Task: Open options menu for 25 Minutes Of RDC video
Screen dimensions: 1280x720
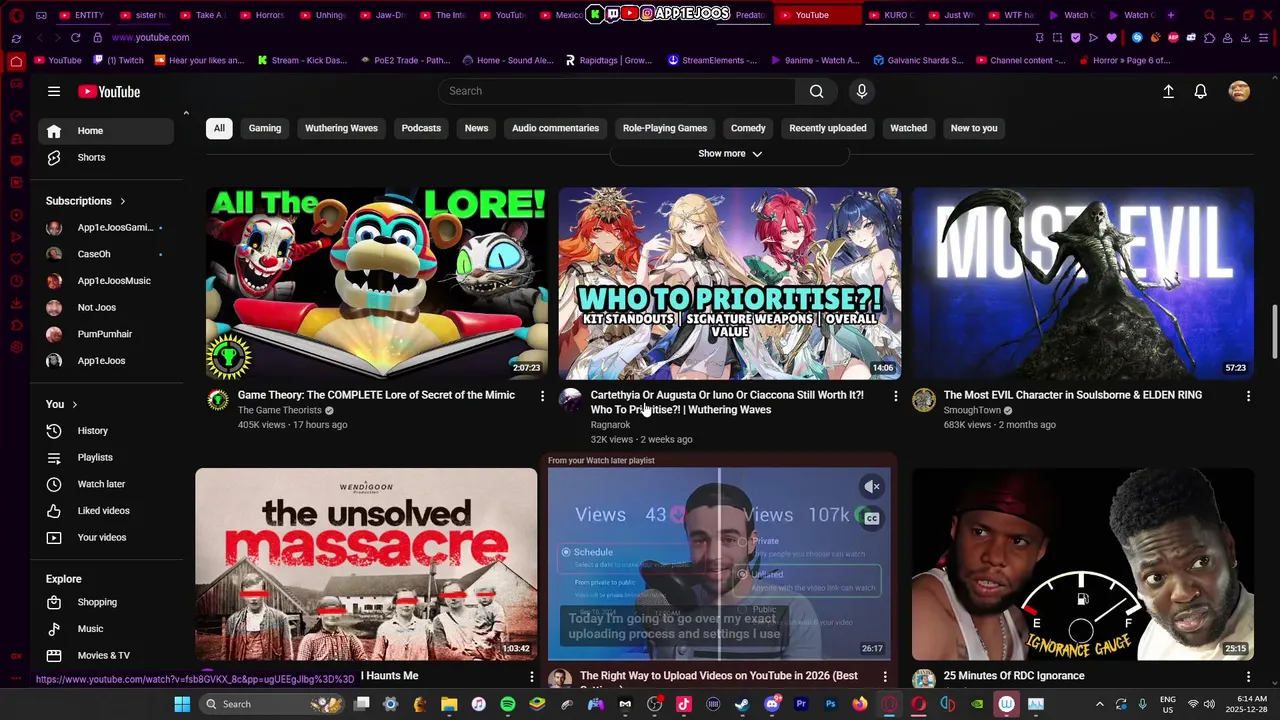Action: pos(1248,677)
